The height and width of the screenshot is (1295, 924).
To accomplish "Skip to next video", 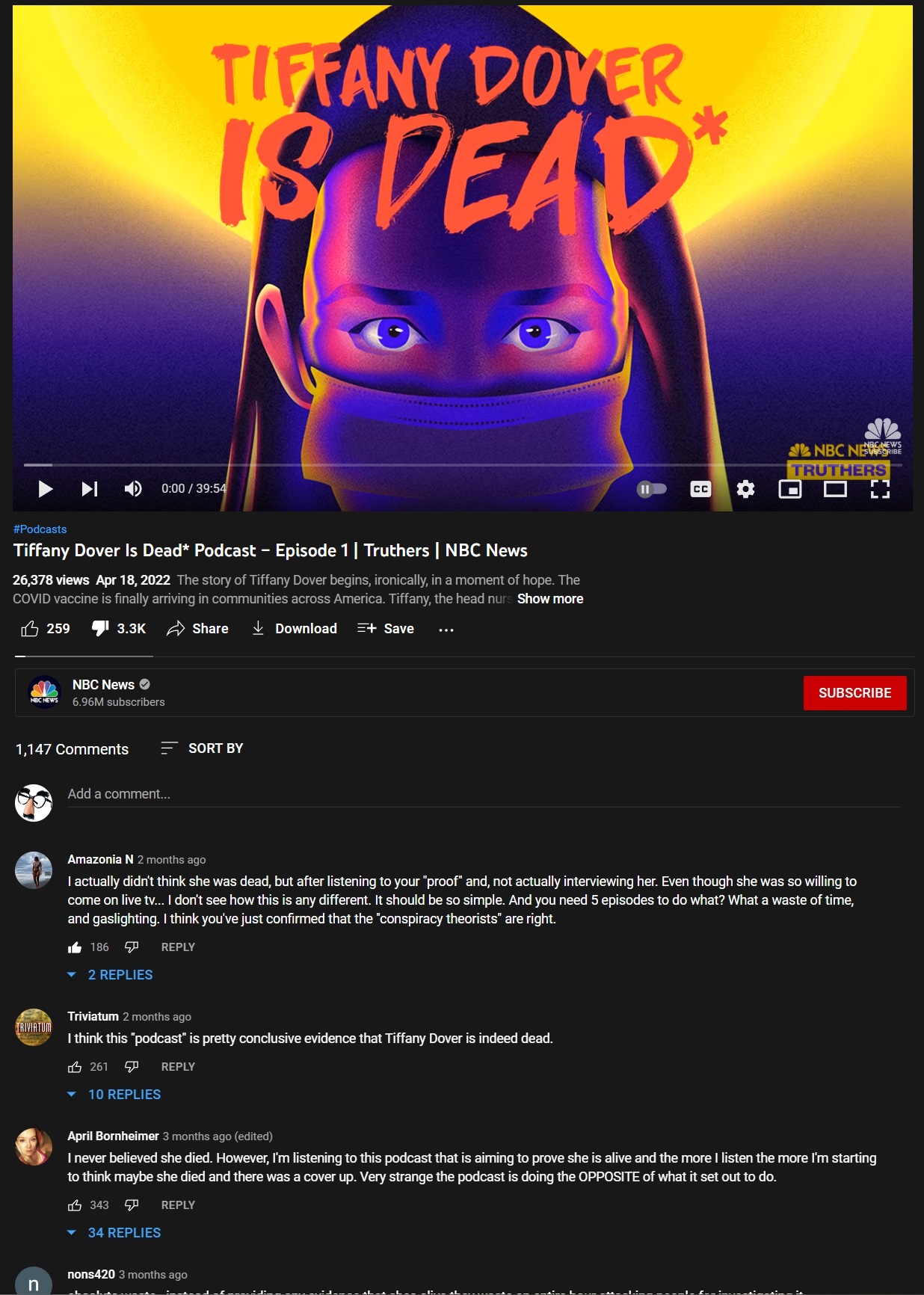I will [90, 489].
